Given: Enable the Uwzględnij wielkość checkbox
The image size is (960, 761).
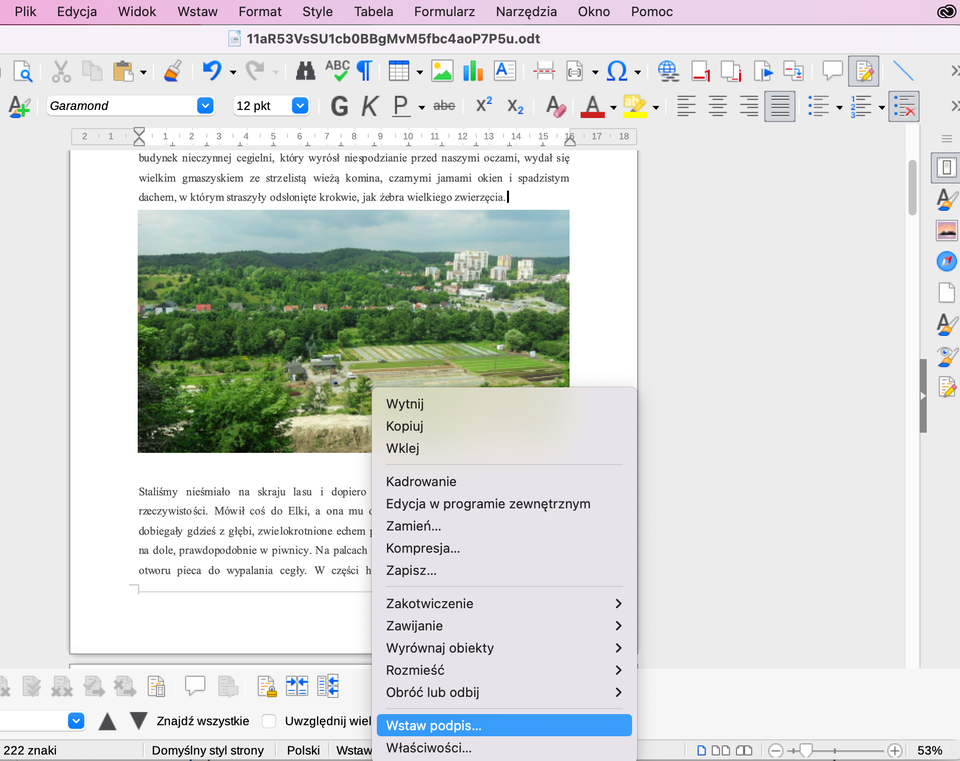Looking at the screenshot, I should pyautogui.click(x=268, y=720).
